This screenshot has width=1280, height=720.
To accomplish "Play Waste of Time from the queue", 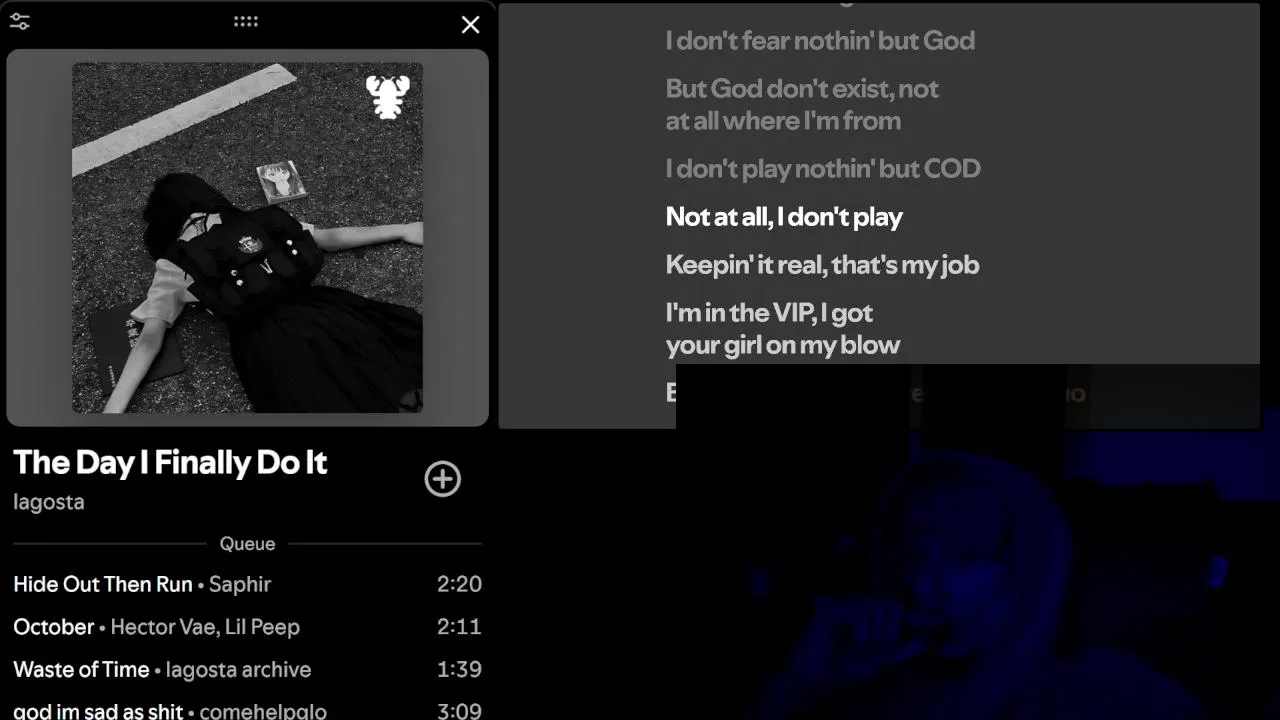I will [x=247, y=670].
